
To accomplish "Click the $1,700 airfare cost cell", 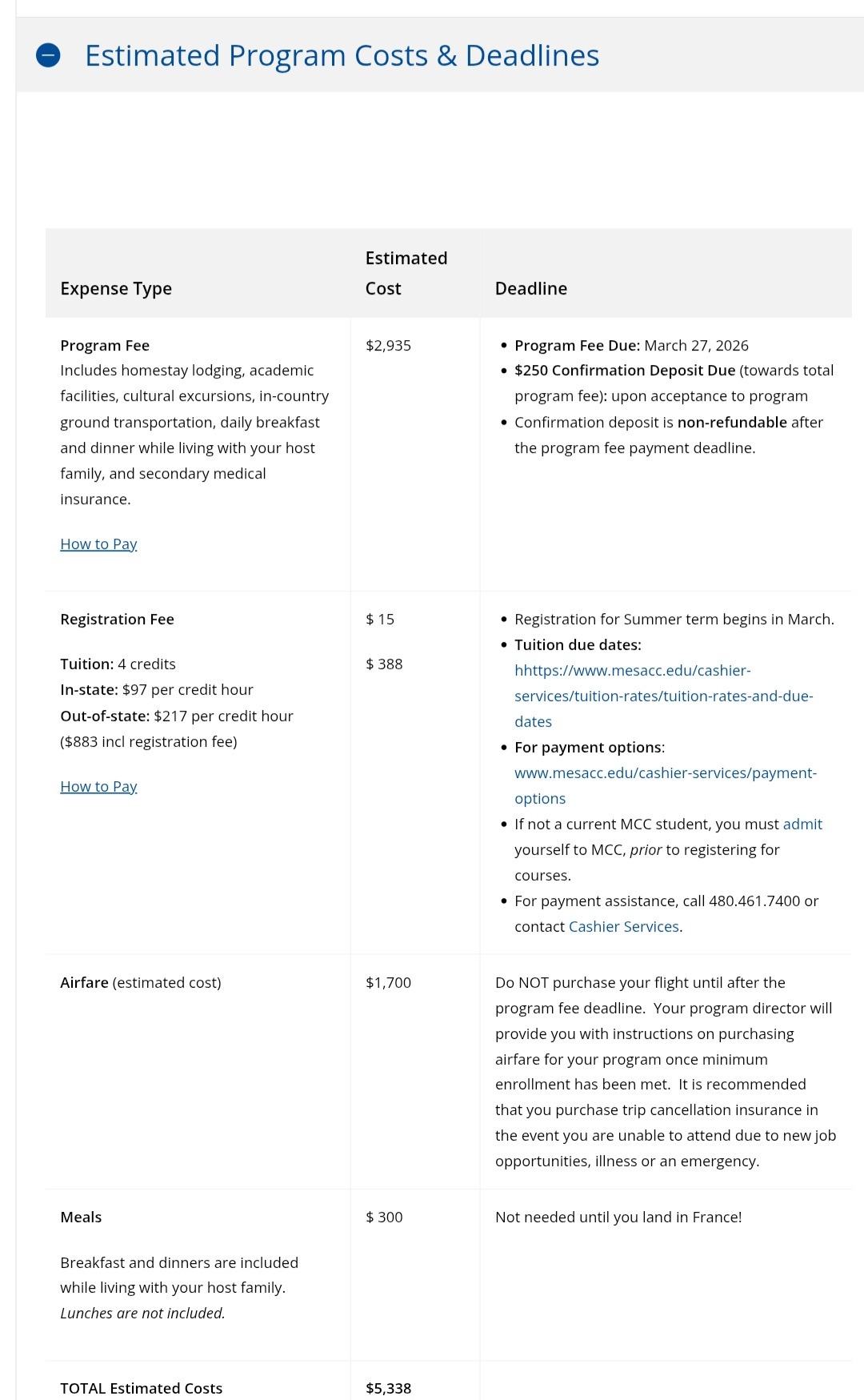I will (x=388, y=983).
